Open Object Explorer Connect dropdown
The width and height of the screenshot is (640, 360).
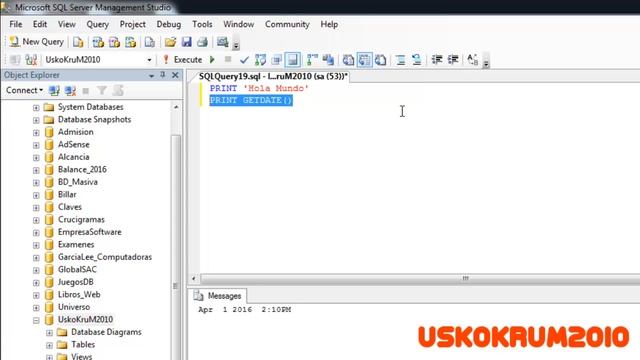pyautogui.click(x=24, y=90)
